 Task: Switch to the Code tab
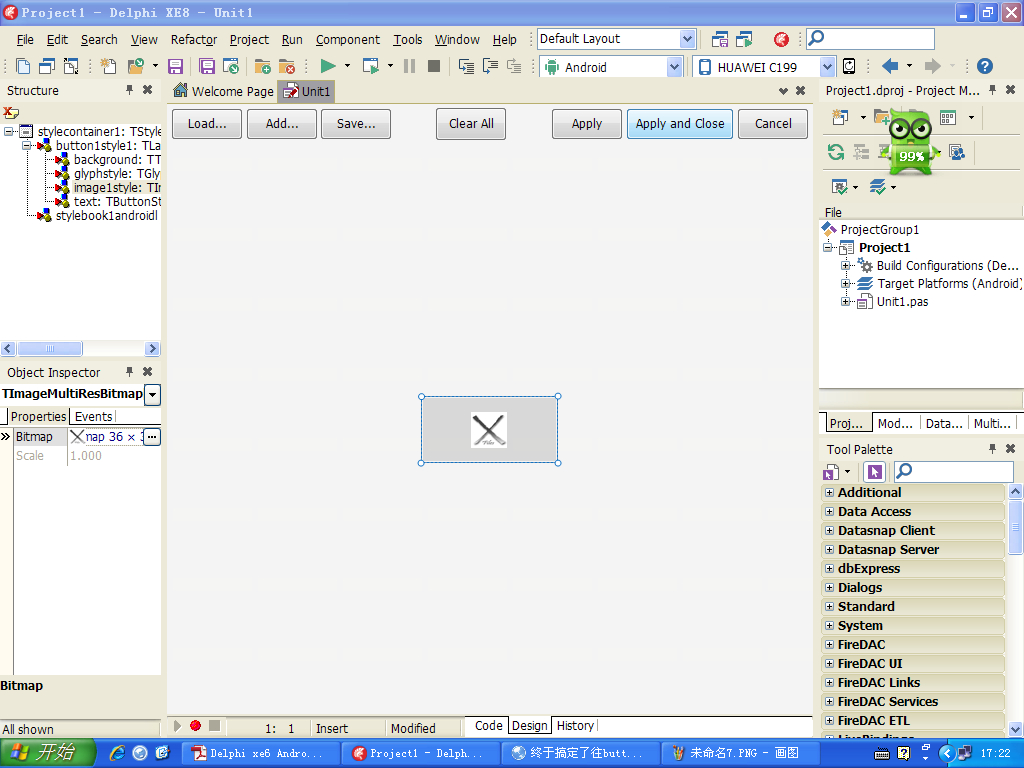(x=488, y=726)
